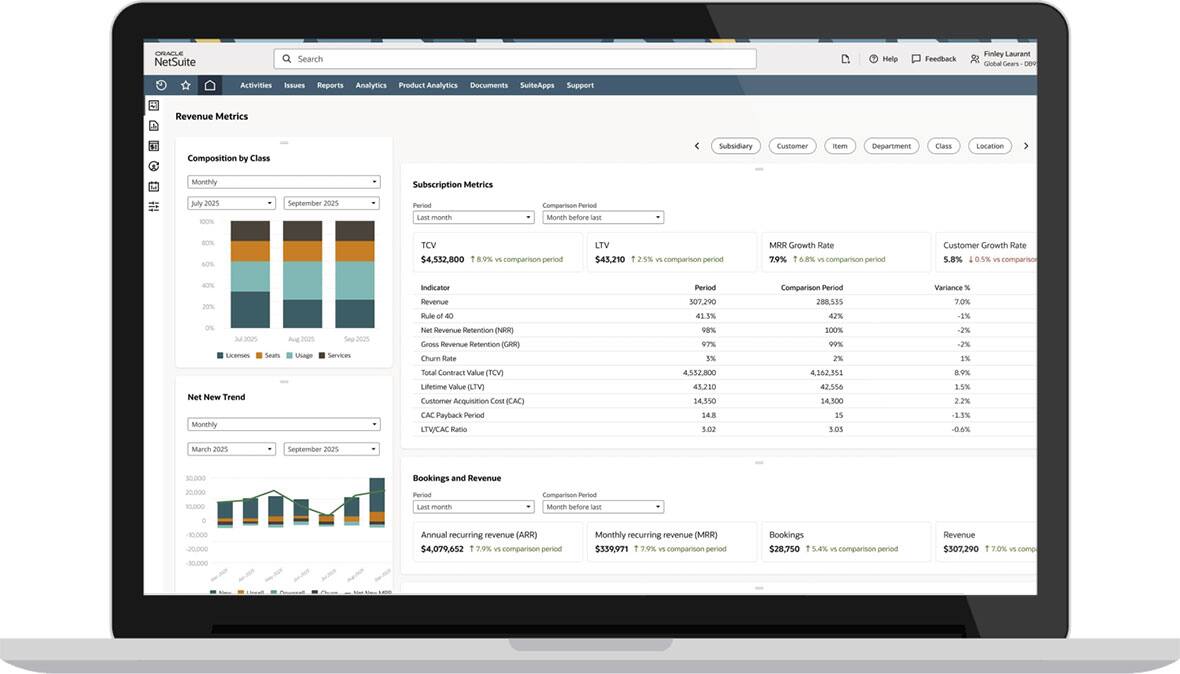This screenshot has height=674, width=1180.
Task: Open the July 2025 start date dropdown
Action: pos(232,203)
